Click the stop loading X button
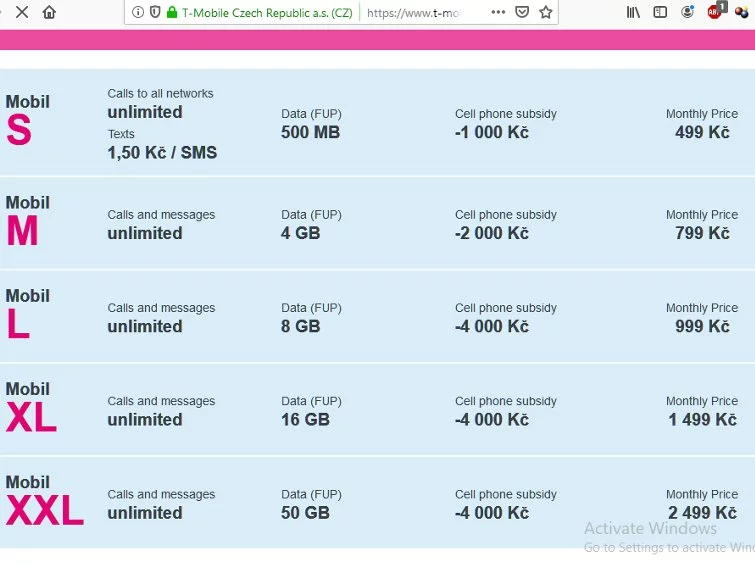This screenshot has height=565, width=755. 21,13
